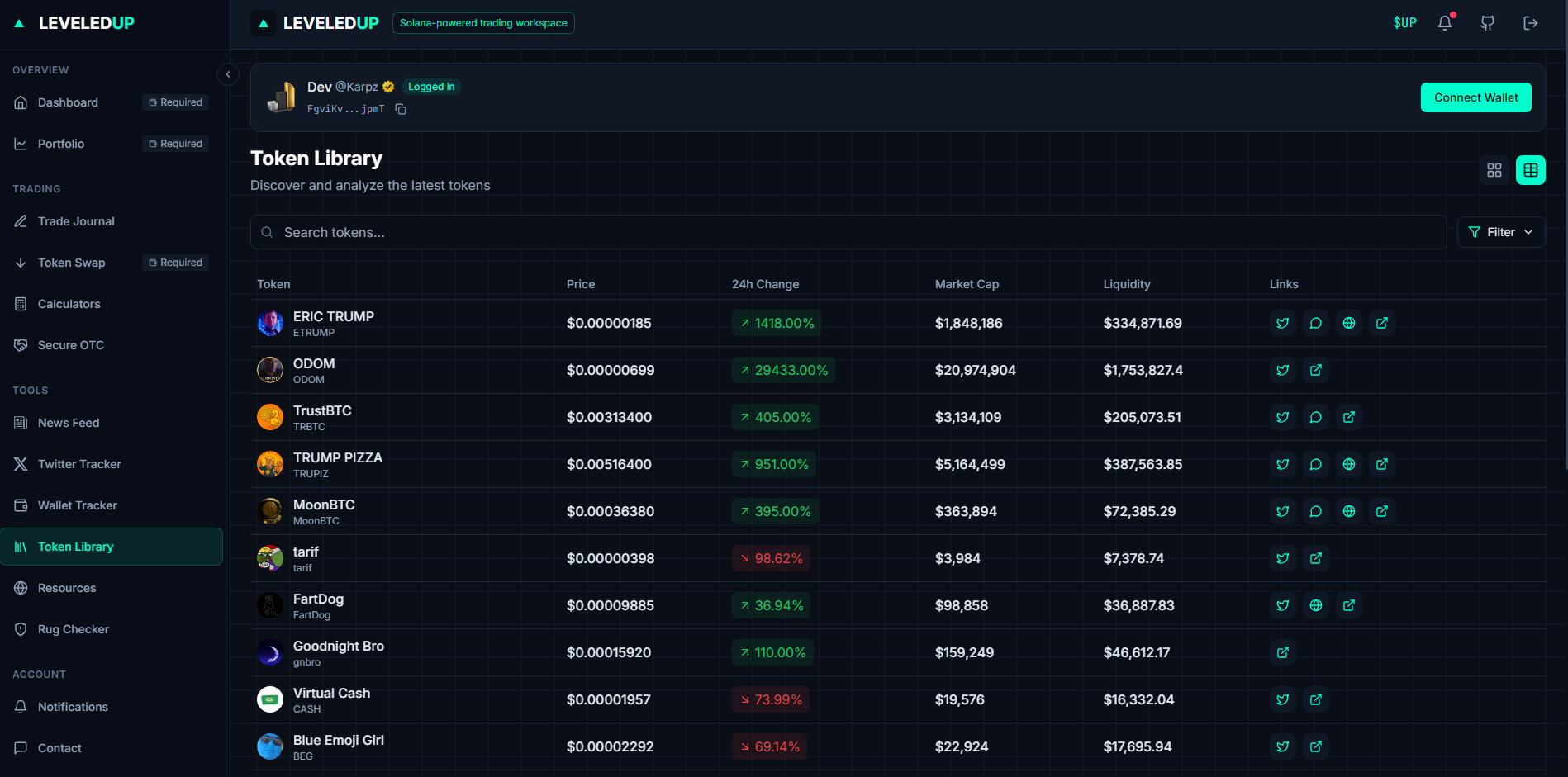Open the Twitter link for ERIC TRUMP

tap(1283, 323)
